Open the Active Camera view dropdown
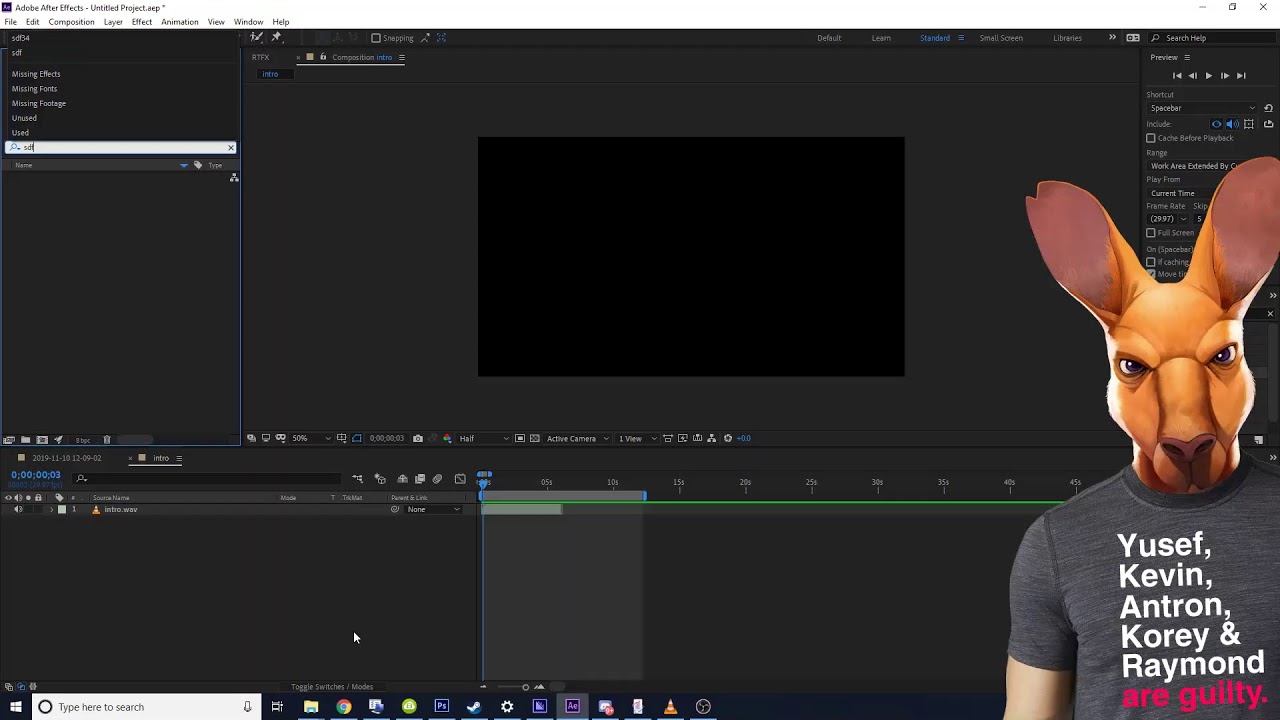This screenshot has height=720, width=1280. coord(577,438)
